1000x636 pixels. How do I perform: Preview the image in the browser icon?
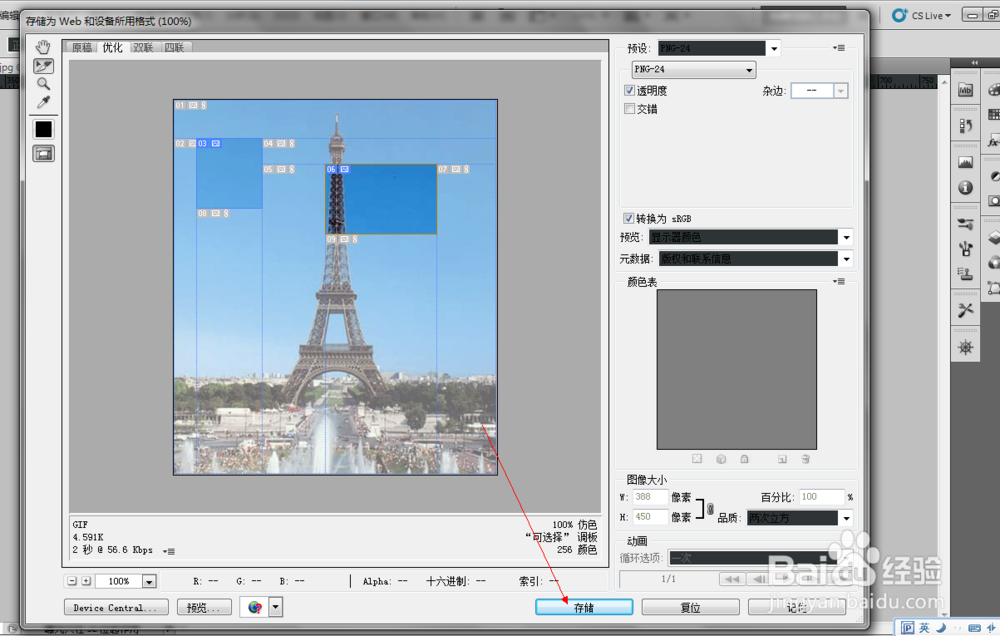click(254, 607)
